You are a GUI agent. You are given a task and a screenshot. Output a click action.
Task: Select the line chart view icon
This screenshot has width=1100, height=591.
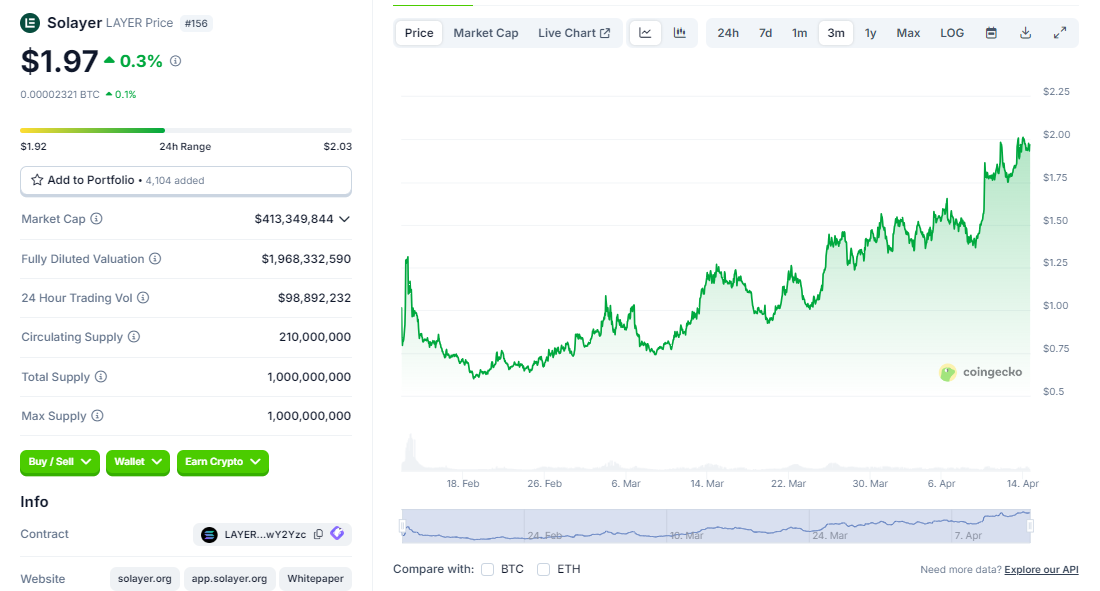coord(645,32)
